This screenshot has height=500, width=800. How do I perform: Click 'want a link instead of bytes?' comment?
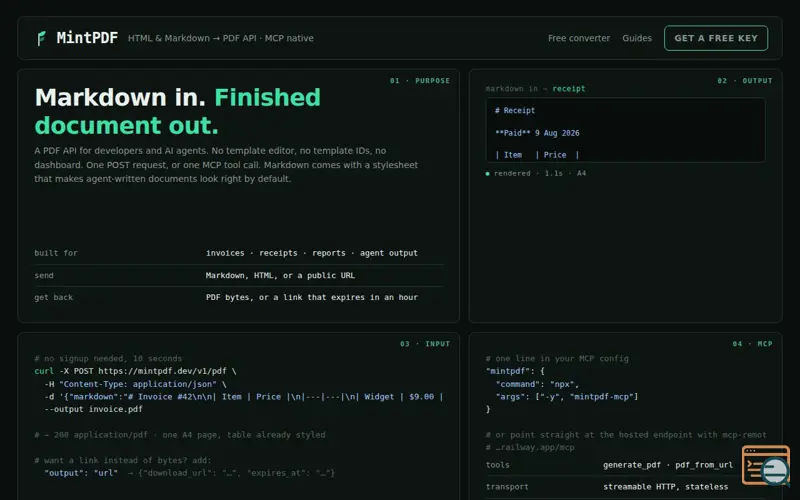point(122,460)
